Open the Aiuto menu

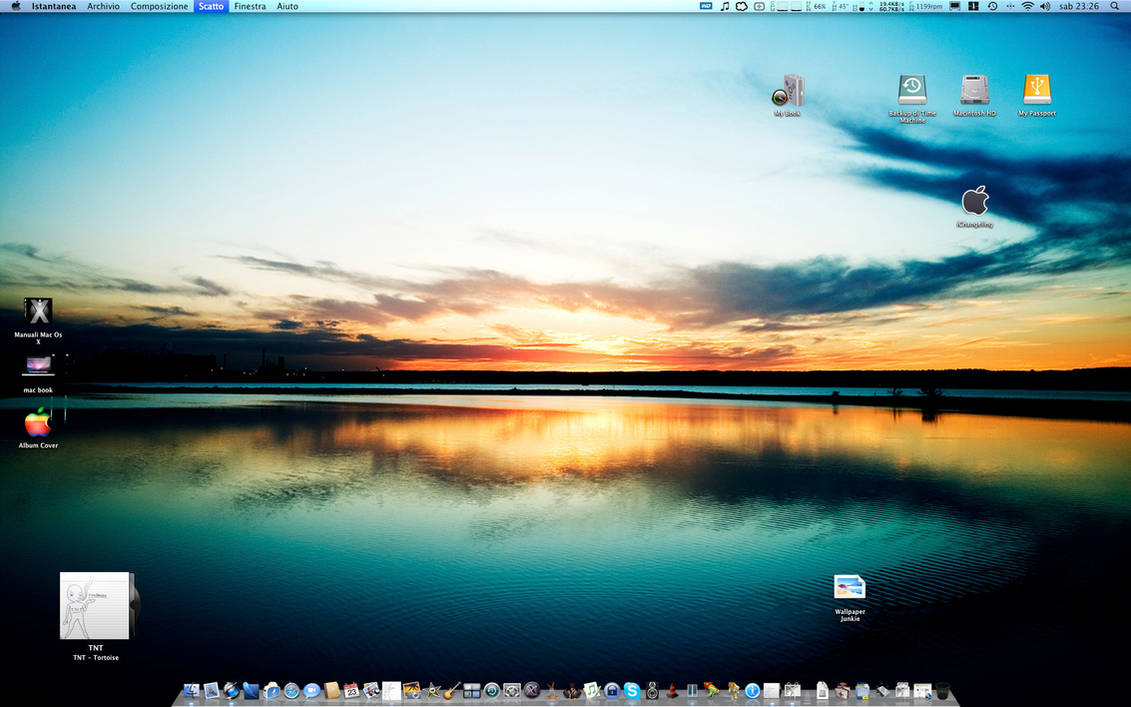[x=287, y=6]
